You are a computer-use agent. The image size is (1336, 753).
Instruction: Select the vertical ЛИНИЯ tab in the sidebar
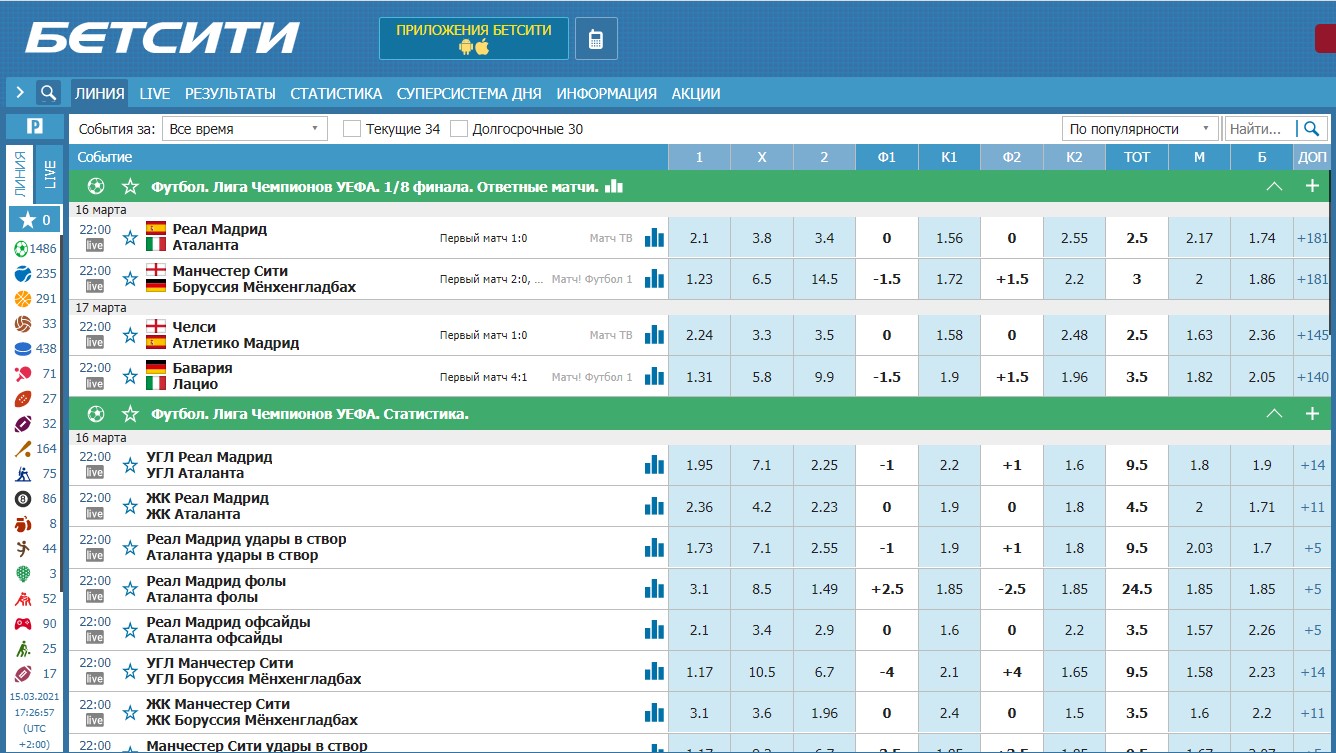[x=20, y=174]
